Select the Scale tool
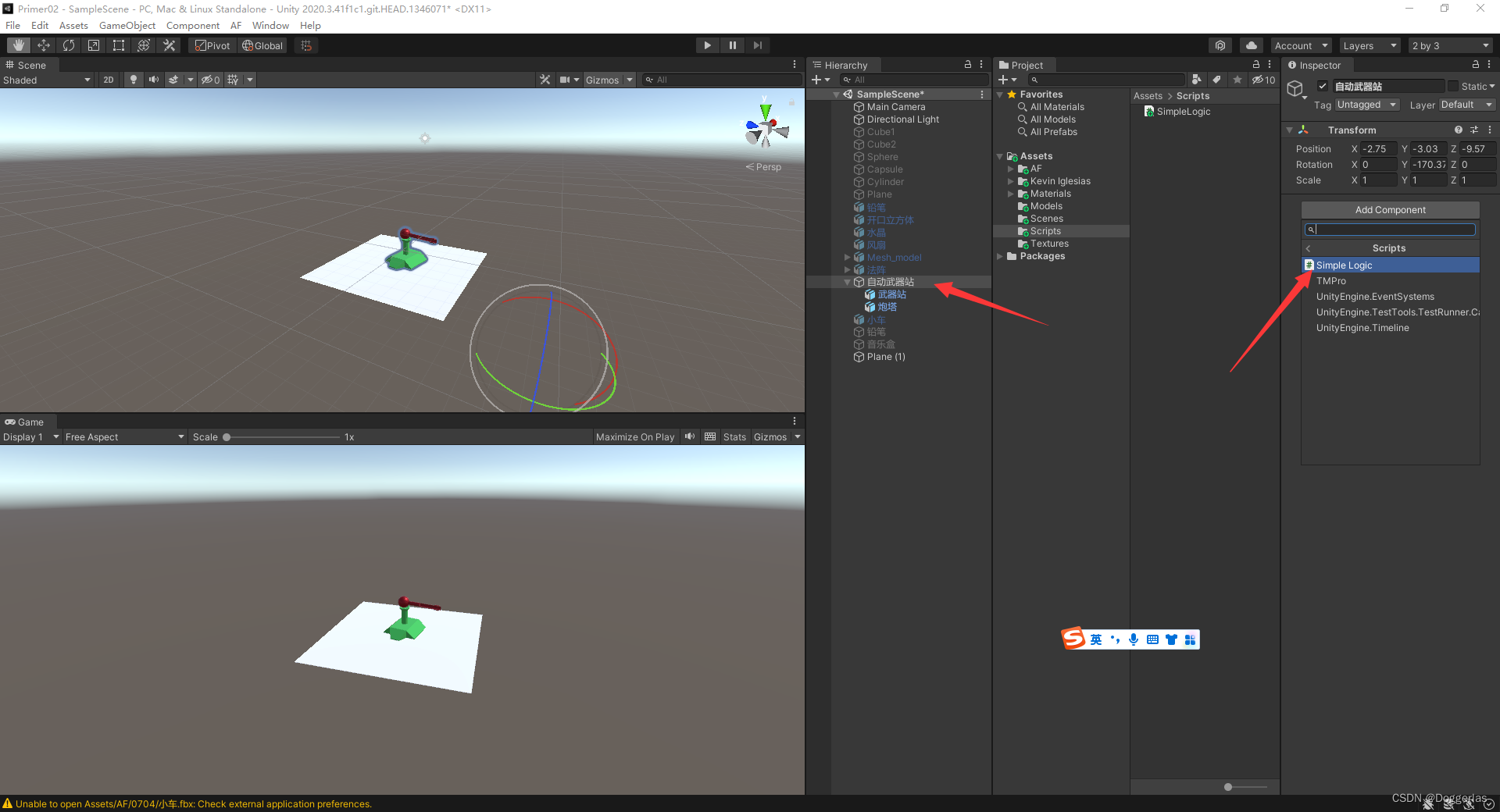The image size is (1500, 812). coord(94,45)
